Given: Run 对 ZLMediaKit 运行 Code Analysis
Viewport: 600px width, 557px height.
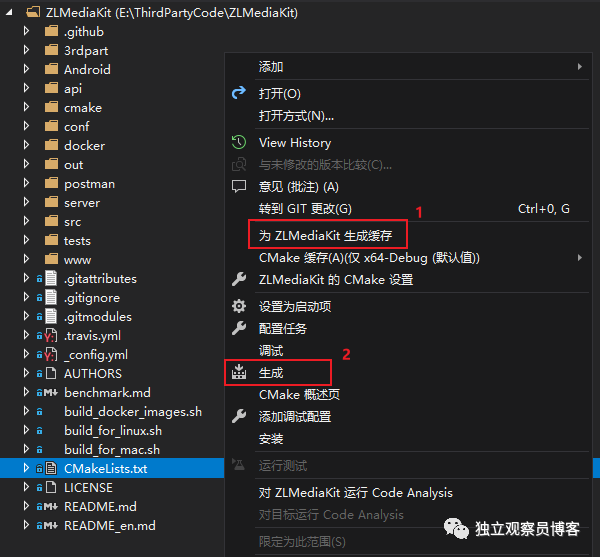Looking at the screenshot, I should (408, 493).
